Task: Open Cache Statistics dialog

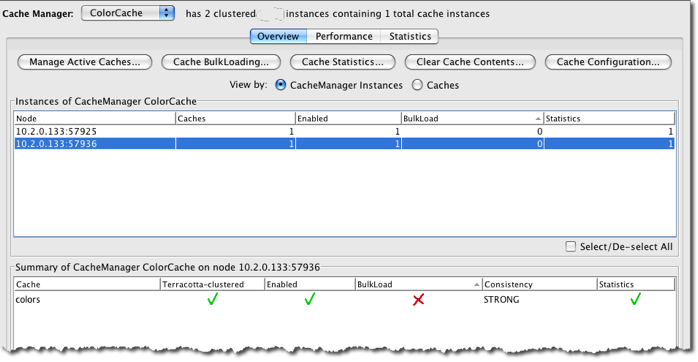Action: point(342,62)
